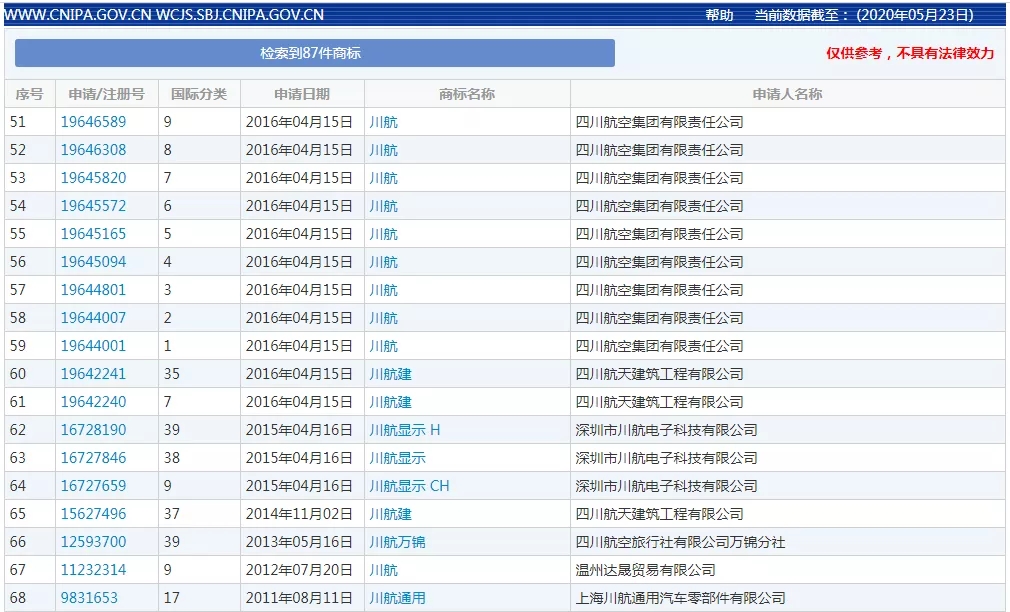Open application number 11232314
Screen dimensions: 1010x612
pos(93,570)
